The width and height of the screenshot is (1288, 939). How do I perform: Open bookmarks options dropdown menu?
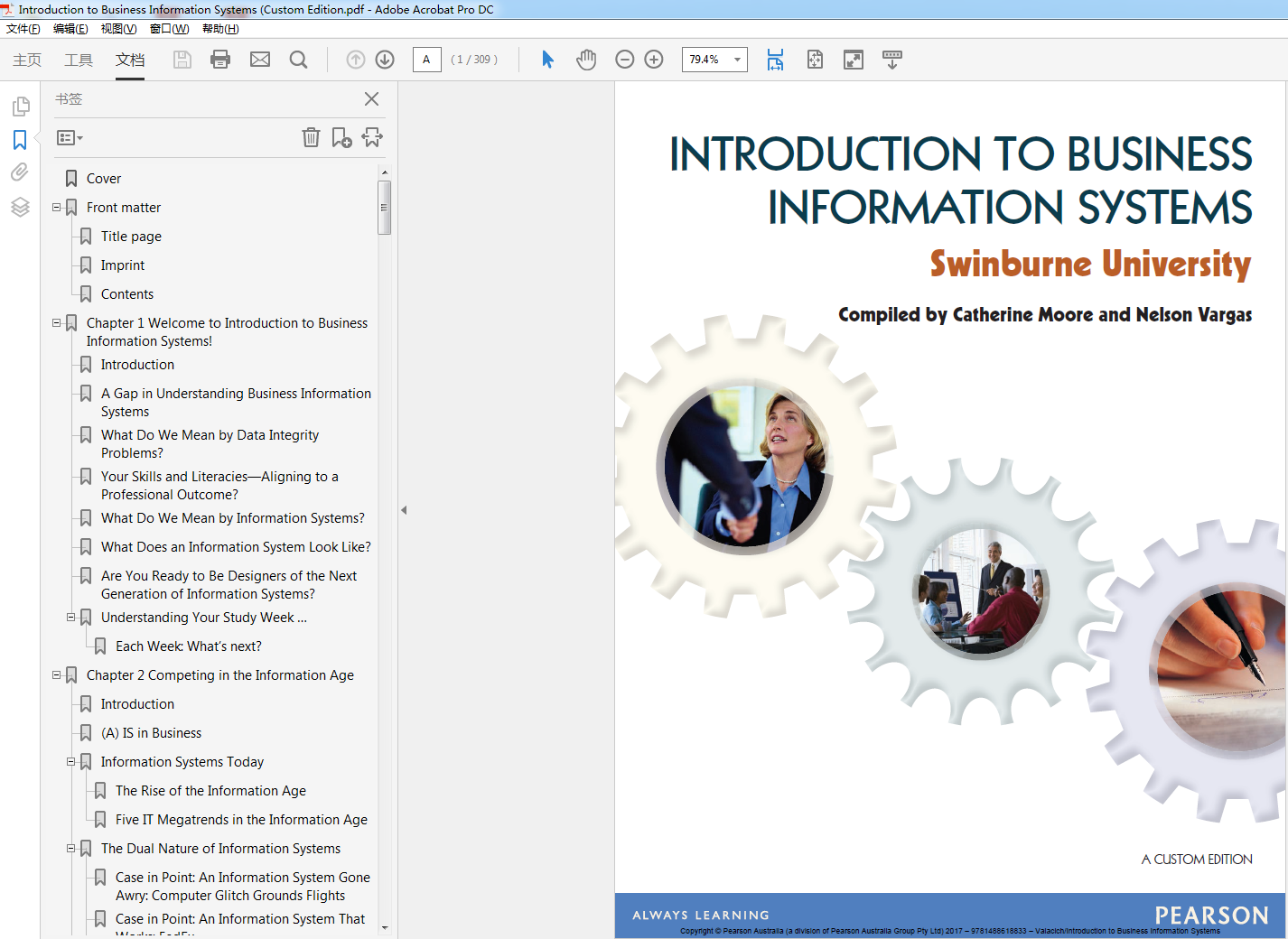click(70, 138)
